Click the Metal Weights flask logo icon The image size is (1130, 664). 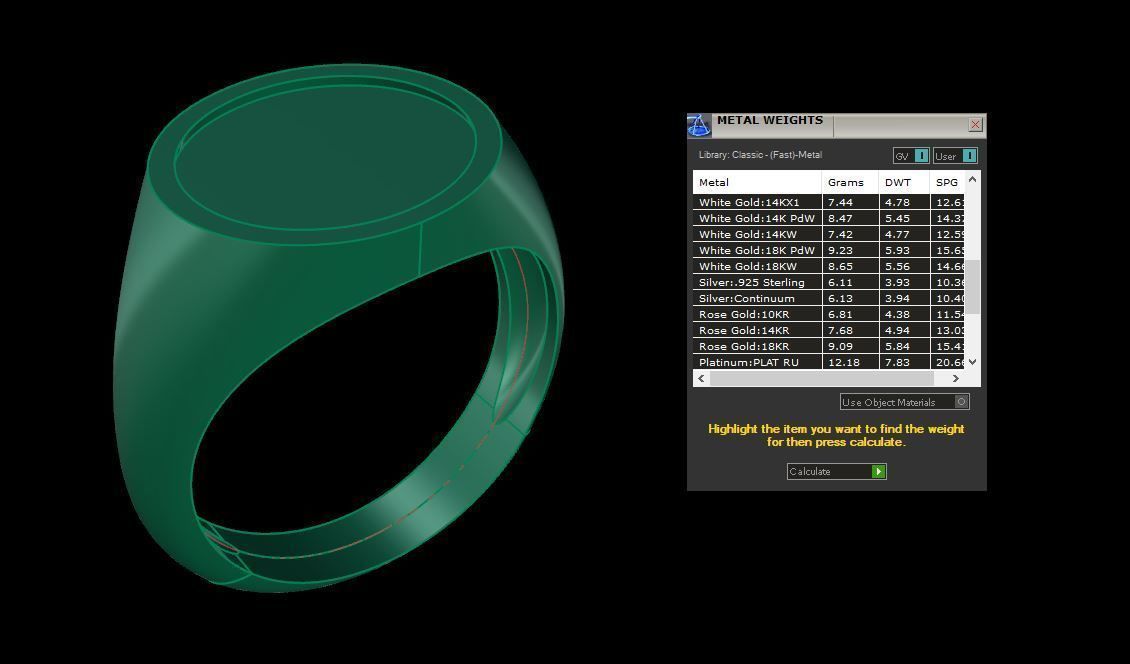(x=698, y=125)
